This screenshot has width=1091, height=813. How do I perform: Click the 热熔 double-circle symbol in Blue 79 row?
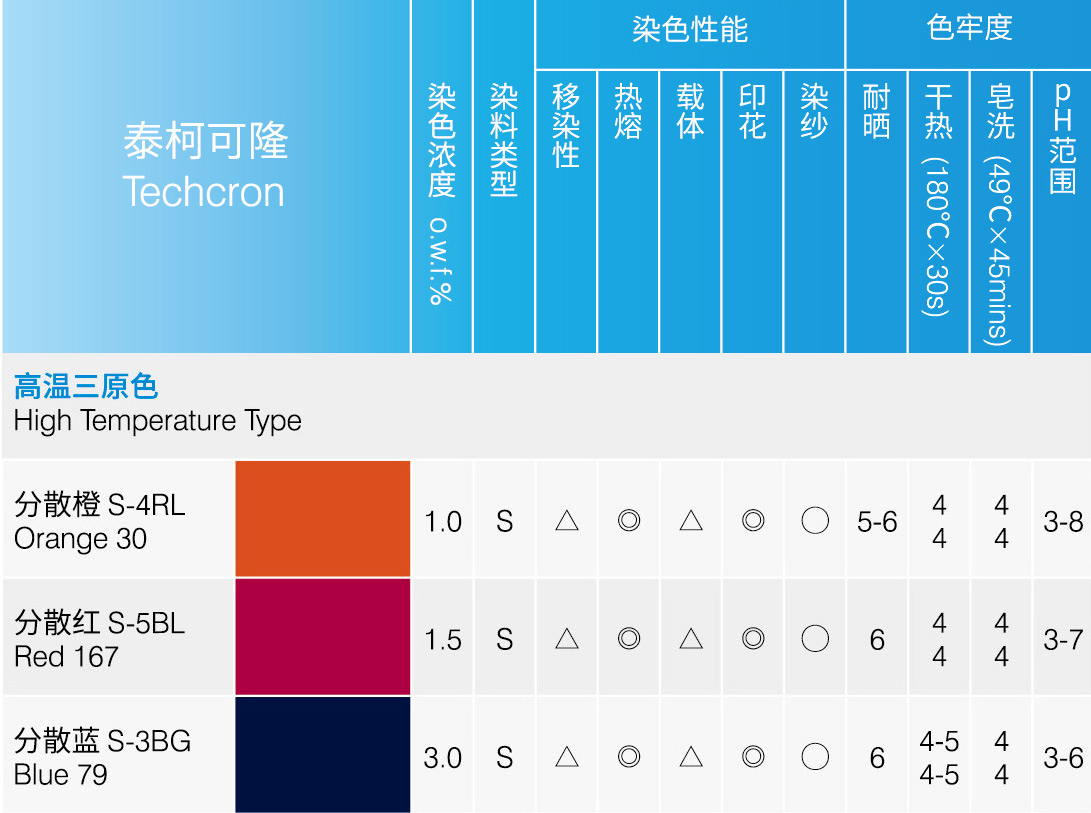click(629, 757)
